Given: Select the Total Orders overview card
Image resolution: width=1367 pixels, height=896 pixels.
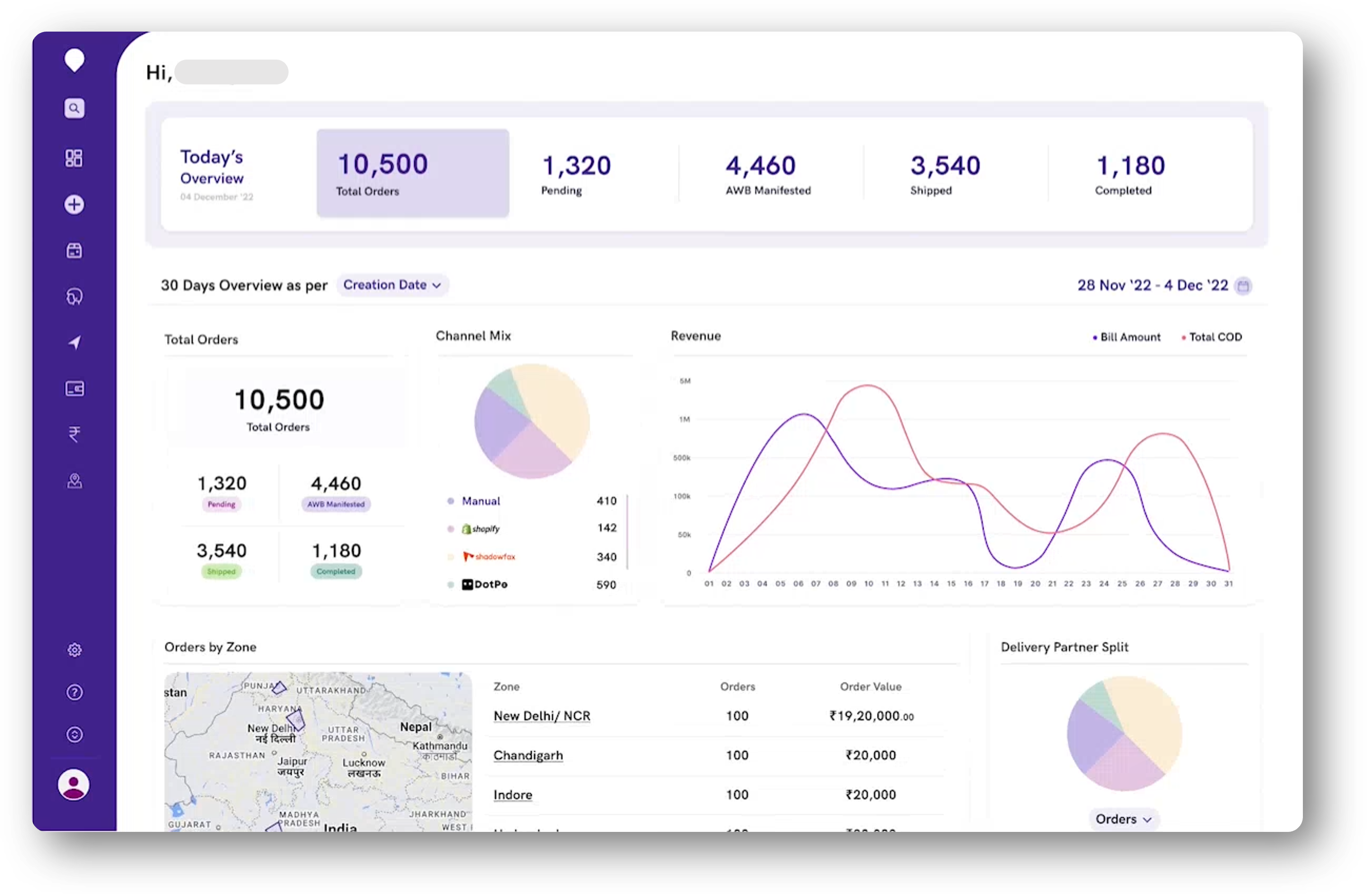Looking at the screenshot, I should (x=412, y=173).
